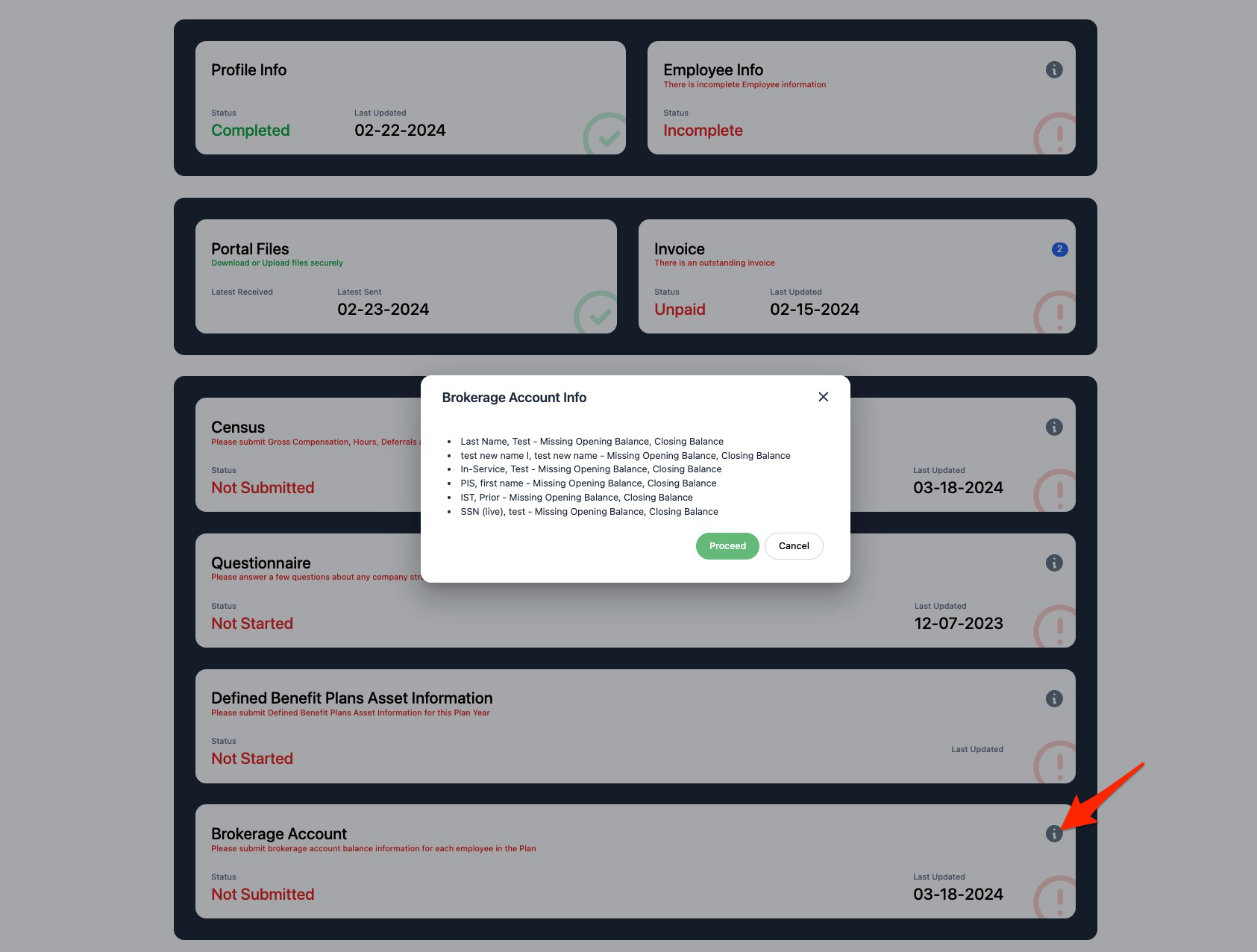Viewport: 1257px width, 952px height.
Task: Click the Brokerage Account info icon
Action: (1053, 834)
